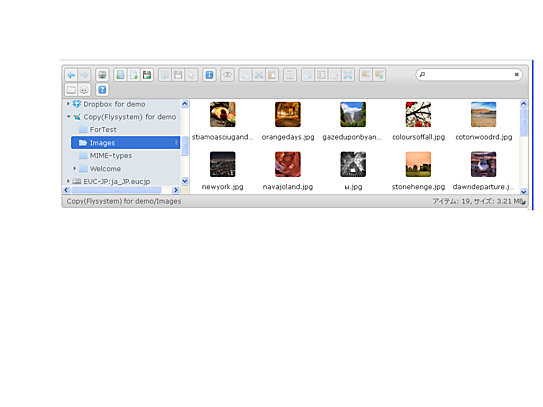This screenshot has height=407, width=543.
Task: Click the extract archive toolbar icon
Action: (366, 75)
